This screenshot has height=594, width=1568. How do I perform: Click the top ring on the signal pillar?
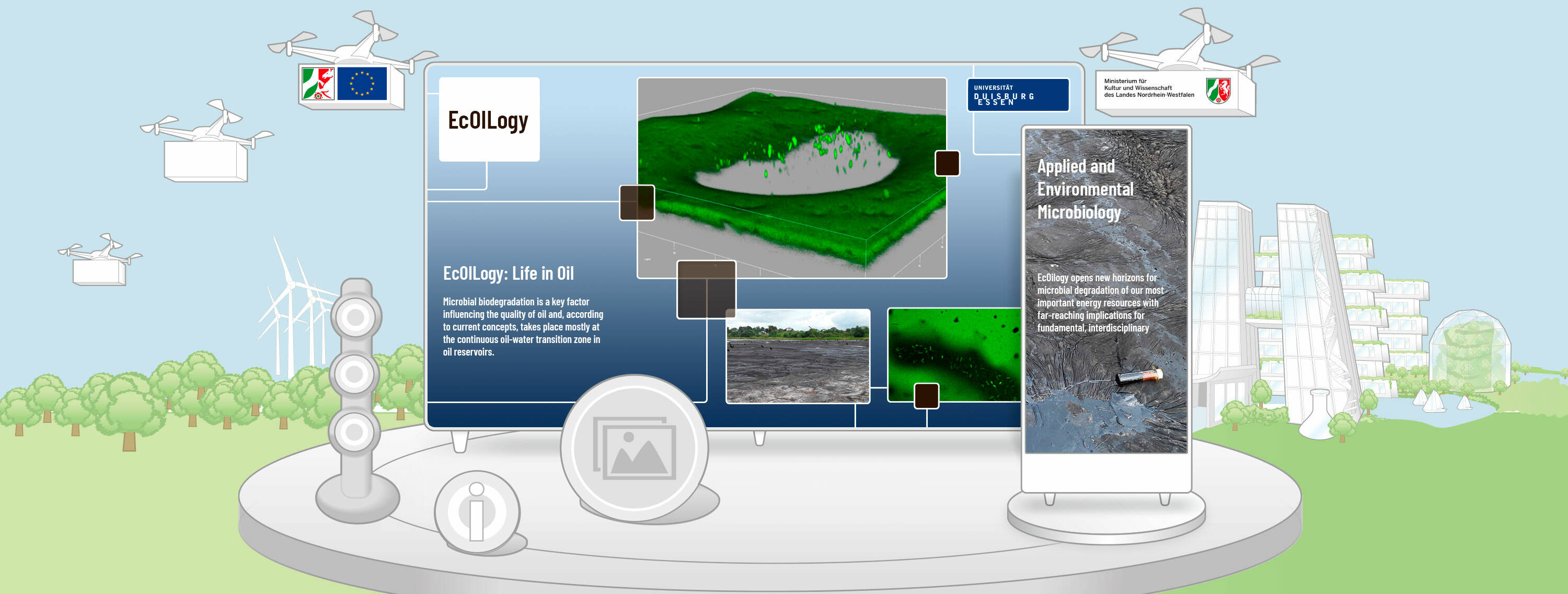pyautogui.click(x=355, y=317)
